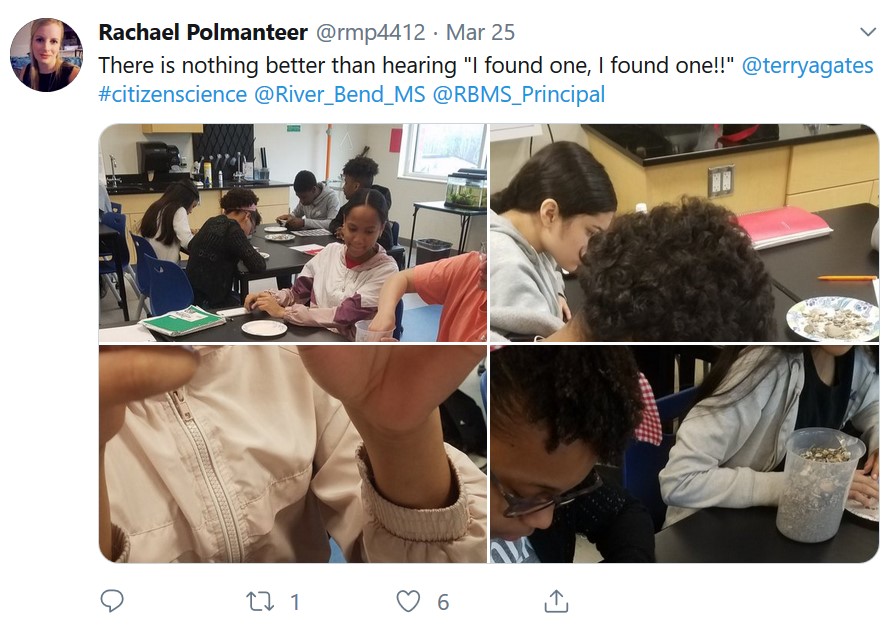Viewport: 888px width, 632px height.
Task: Like the tweet with the heart icon
Action: (408, 601)
